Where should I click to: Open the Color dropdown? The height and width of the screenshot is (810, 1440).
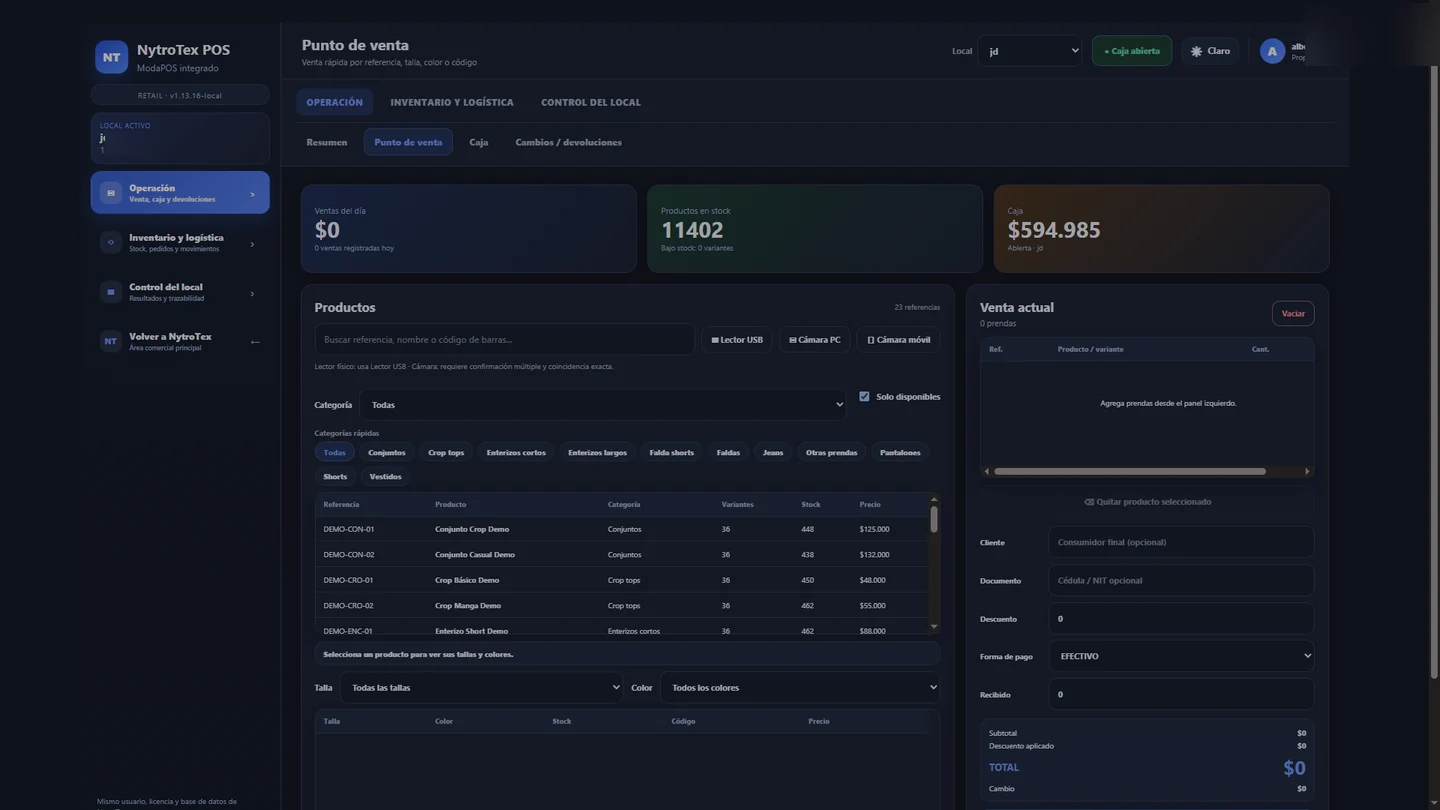pyautogui.click(x=800, y=688)
